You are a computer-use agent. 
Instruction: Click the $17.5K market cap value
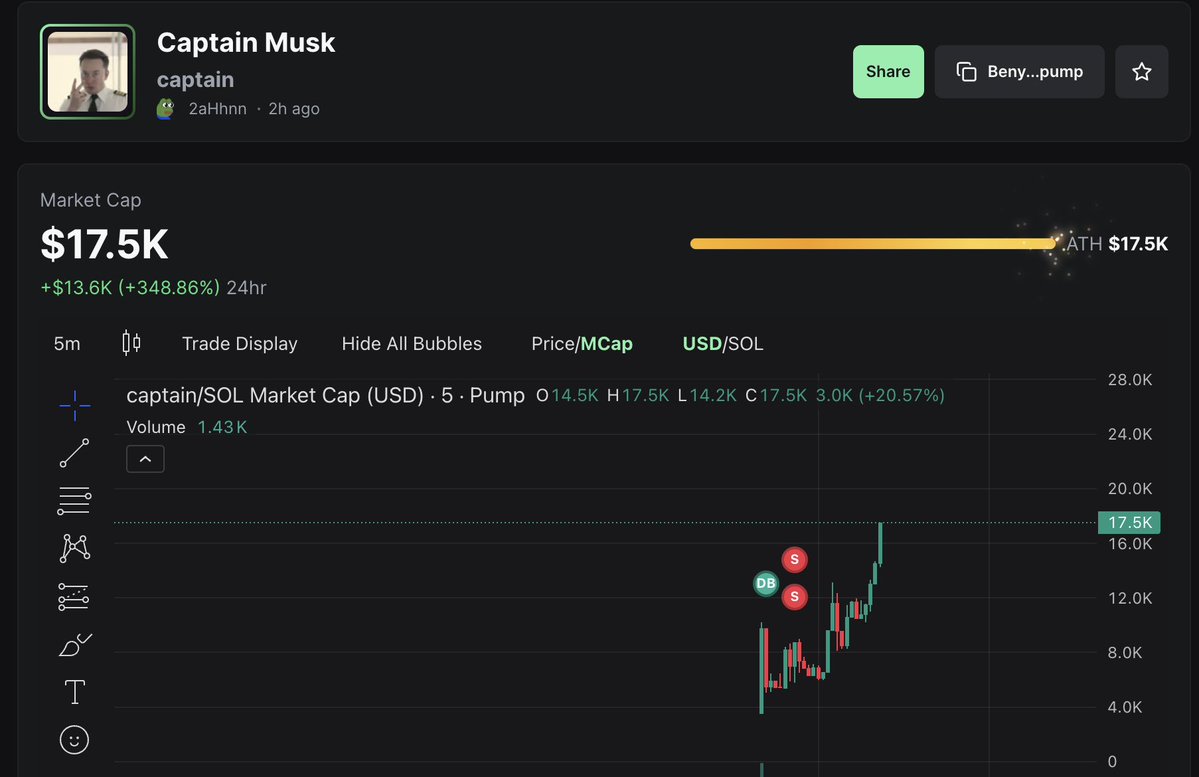pos(104,244)
